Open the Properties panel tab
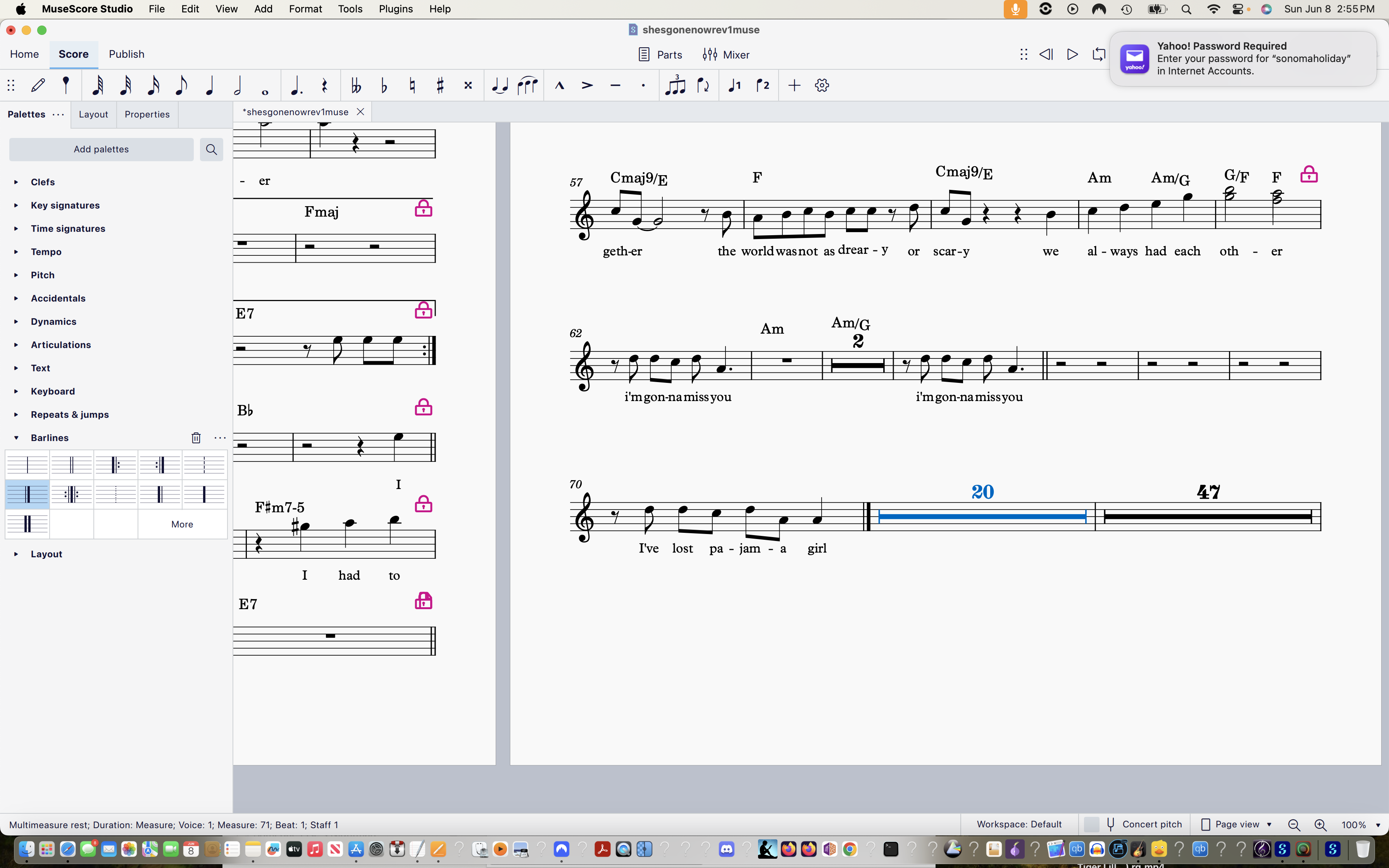Viewport: 1389px width, 868px height. (147, 114)
